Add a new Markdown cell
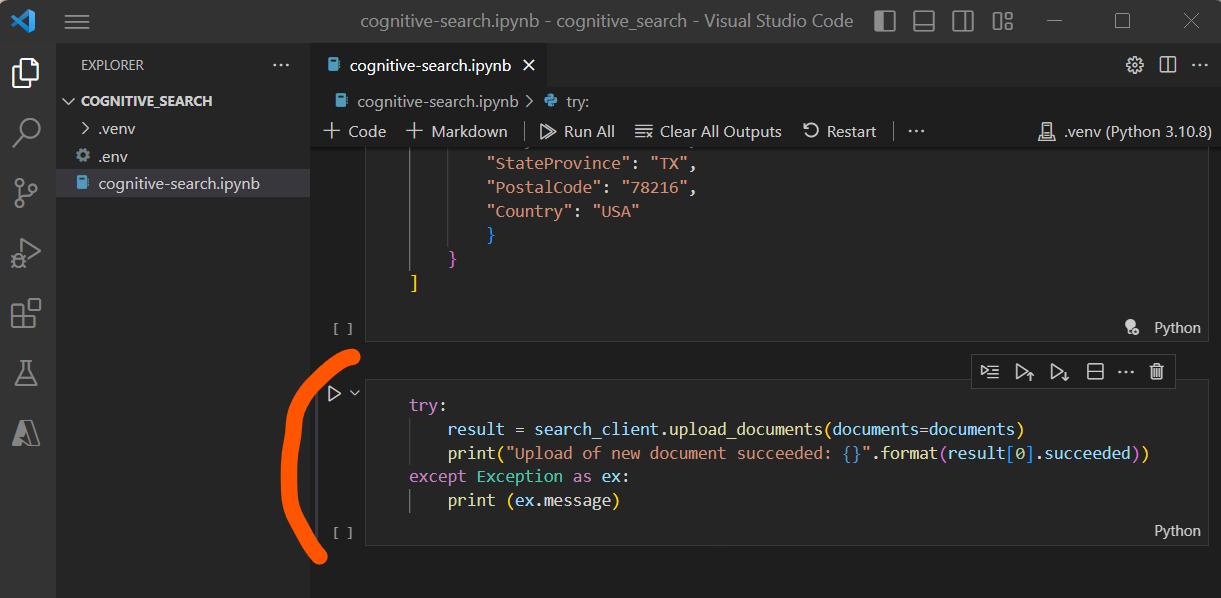Screen dimensions: 1221x598 click(x=457, y=131)
